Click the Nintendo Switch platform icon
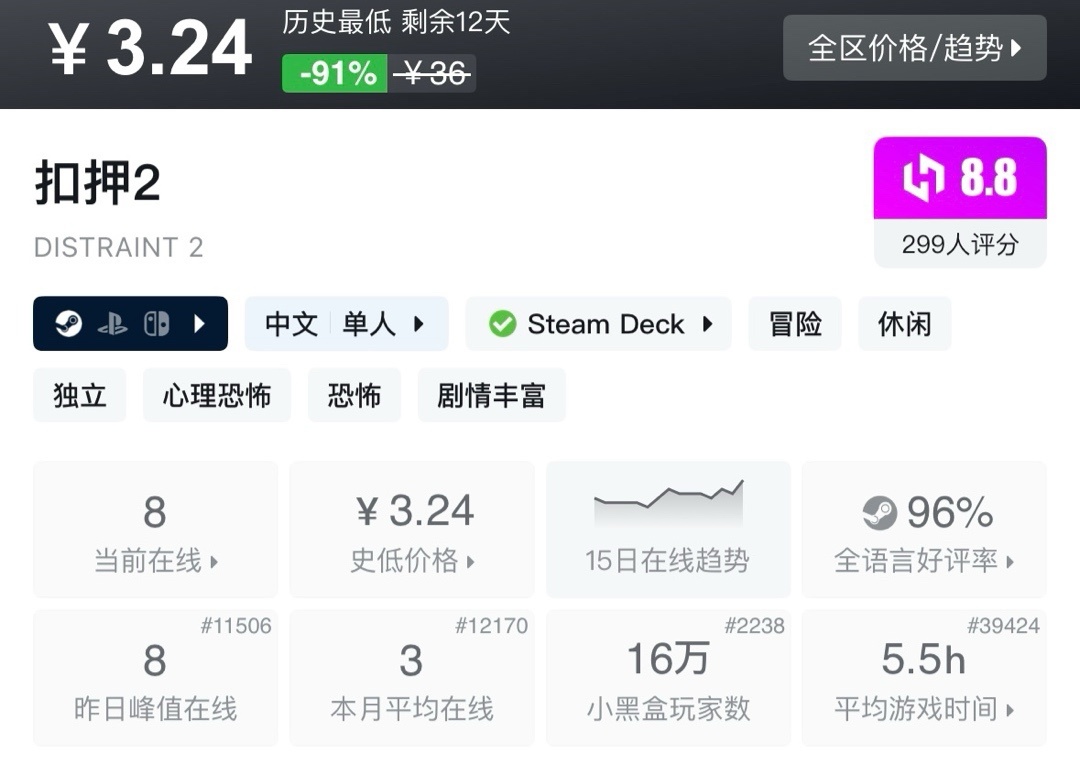1080x764 pixels. (x=156, y=324)
